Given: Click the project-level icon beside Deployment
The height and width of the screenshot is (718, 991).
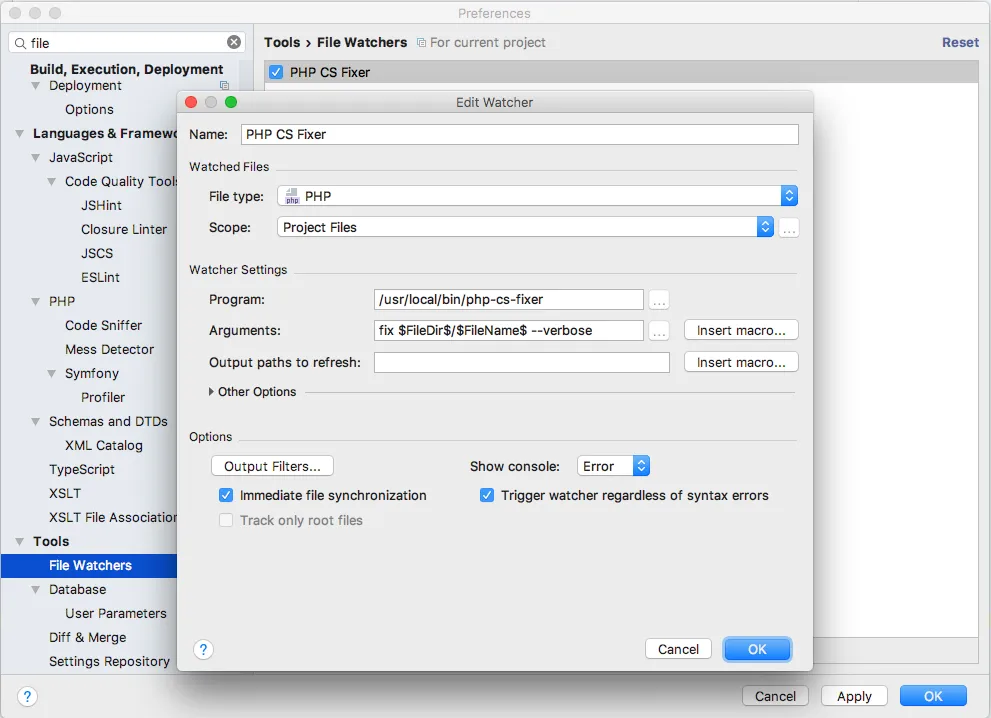Looking at the screenshot, I should point(224,85).
